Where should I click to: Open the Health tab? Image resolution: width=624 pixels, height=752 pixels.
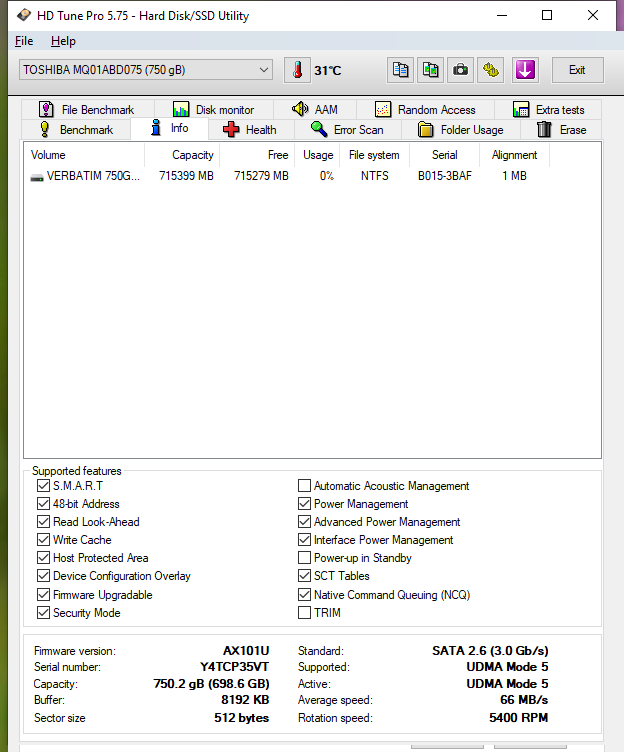pos(250,129)
